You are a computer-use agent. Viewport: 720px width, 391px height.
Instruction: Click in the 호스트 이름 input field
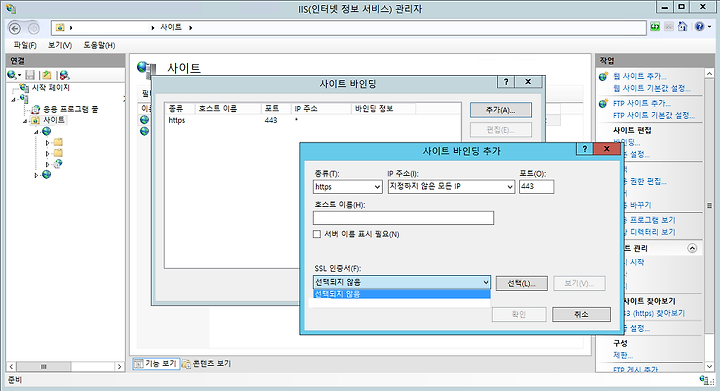click(403, 218)
